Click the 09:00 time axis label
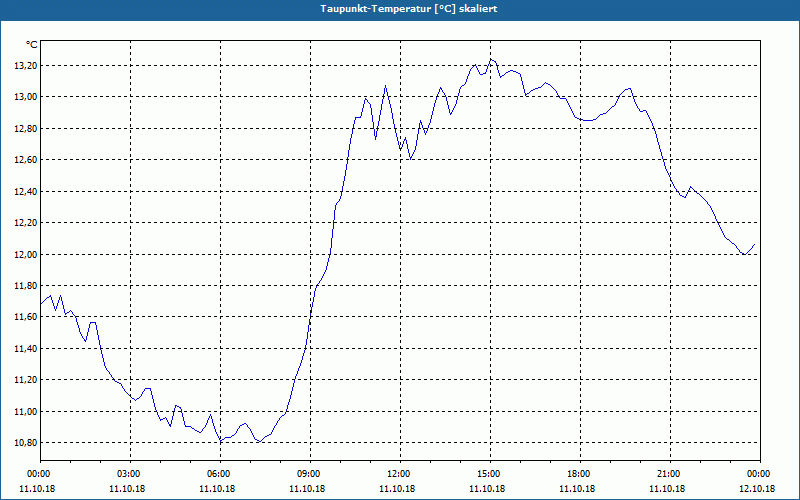 310,474
